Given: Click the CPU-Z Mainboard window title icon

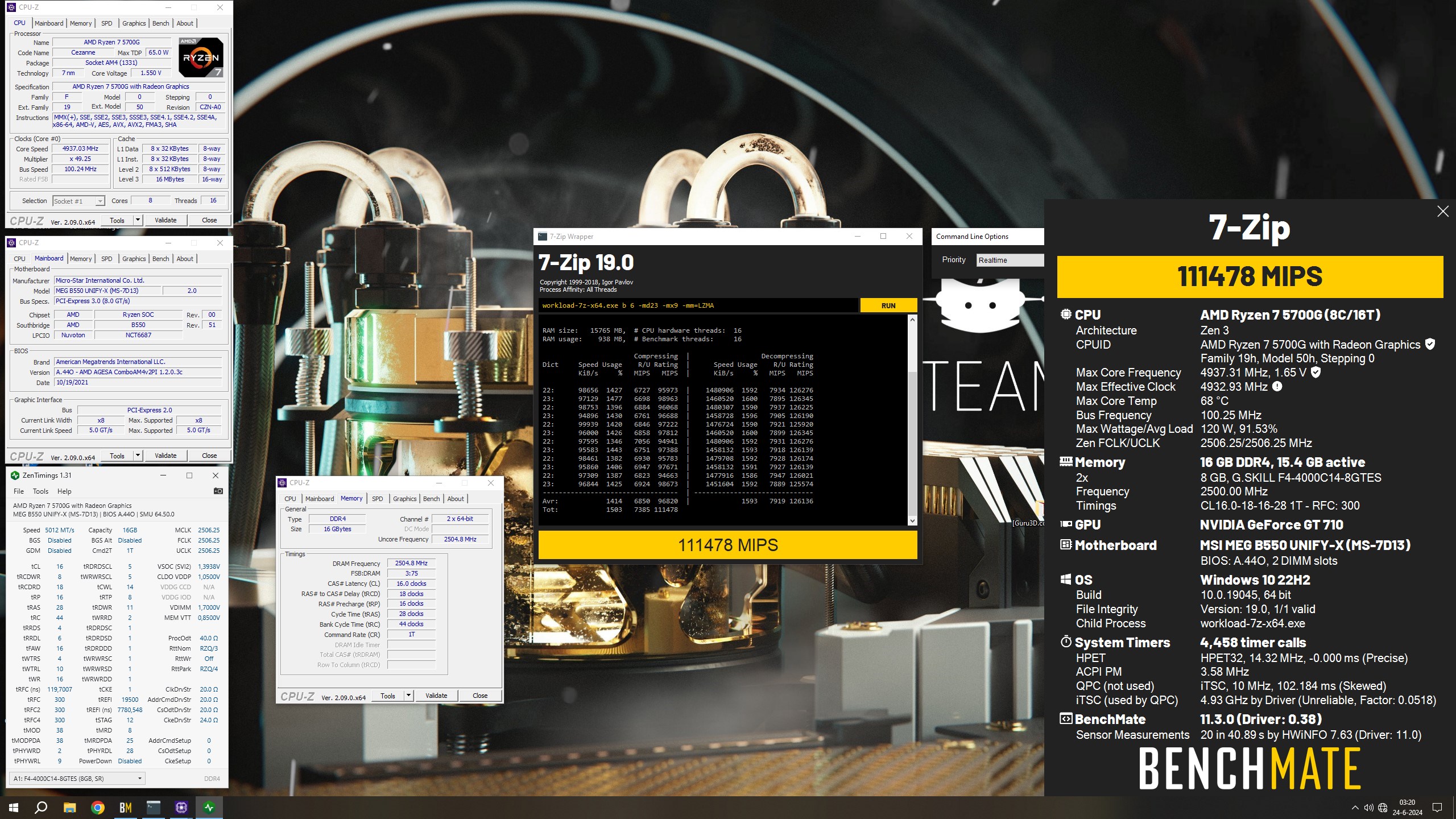Looking at the screenshot, I should pyautogui.click(x=11, y=243).
